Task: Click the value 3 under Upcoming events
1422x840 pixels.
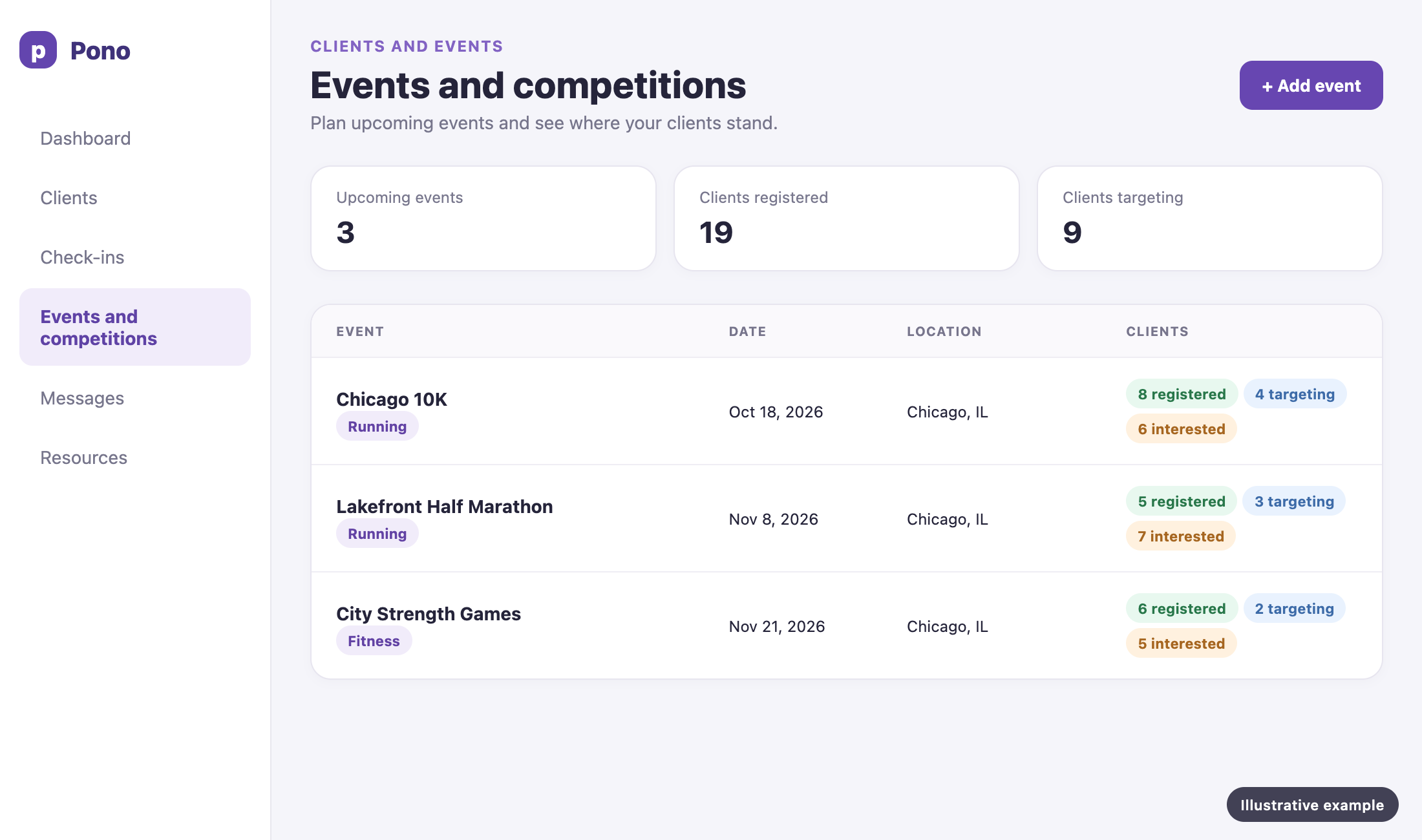Action: (345, 233)
